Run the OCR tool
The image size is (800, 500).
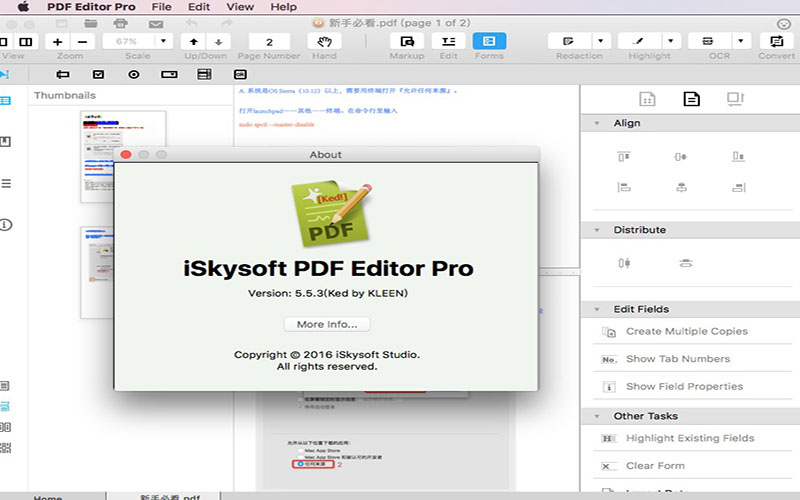pyautogui.click(x=709, y=41)
